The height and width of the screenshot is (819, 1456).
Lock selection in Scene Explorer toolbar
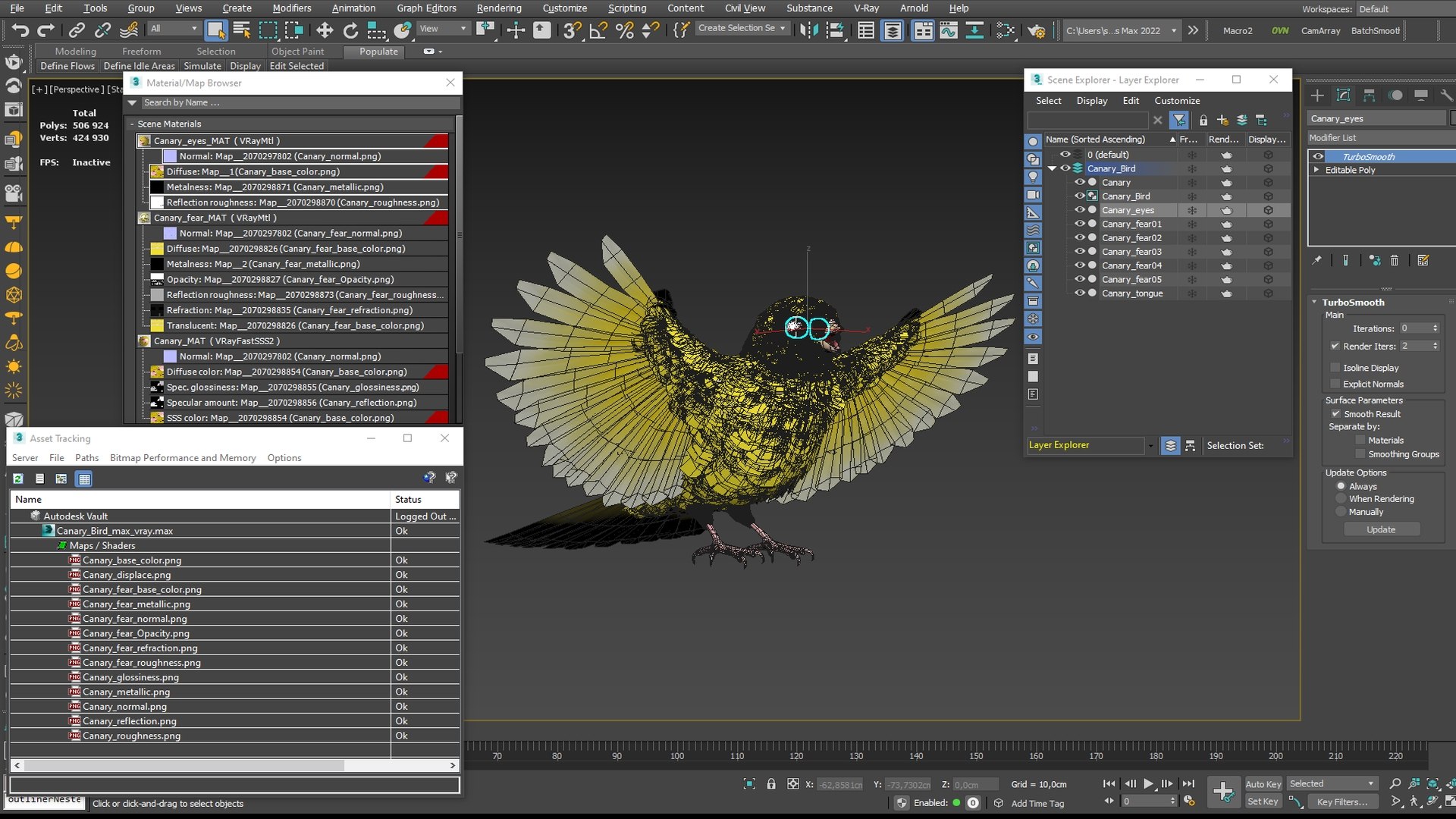click(x=1203, y=121)
